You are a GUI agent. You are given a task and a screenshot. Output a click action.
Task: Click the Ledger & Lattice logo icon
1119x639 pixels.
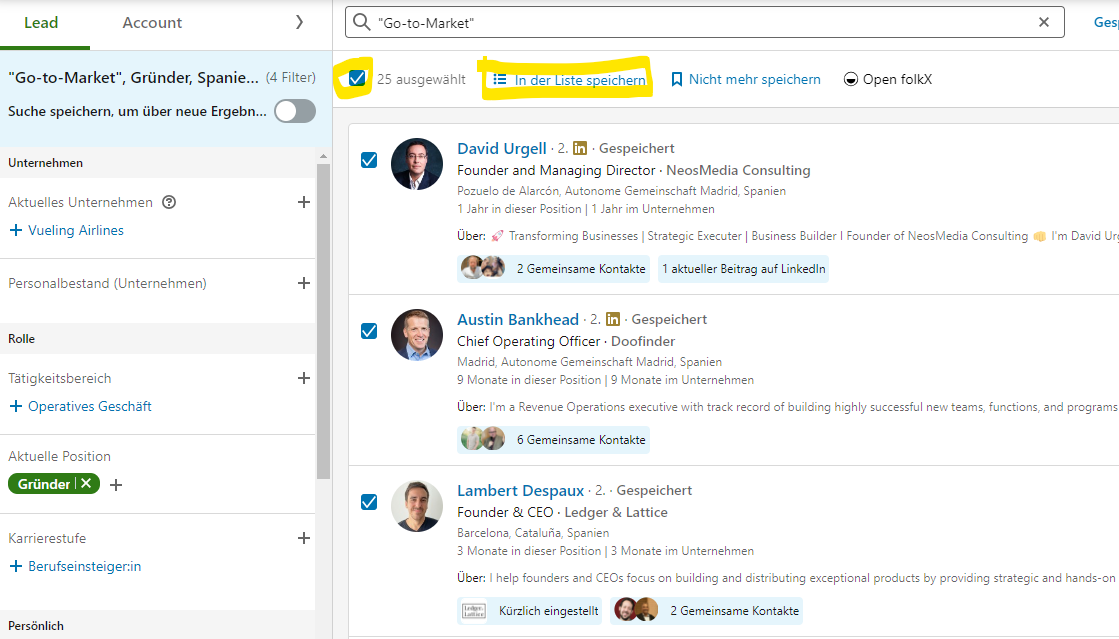click(x=474, y=610)
